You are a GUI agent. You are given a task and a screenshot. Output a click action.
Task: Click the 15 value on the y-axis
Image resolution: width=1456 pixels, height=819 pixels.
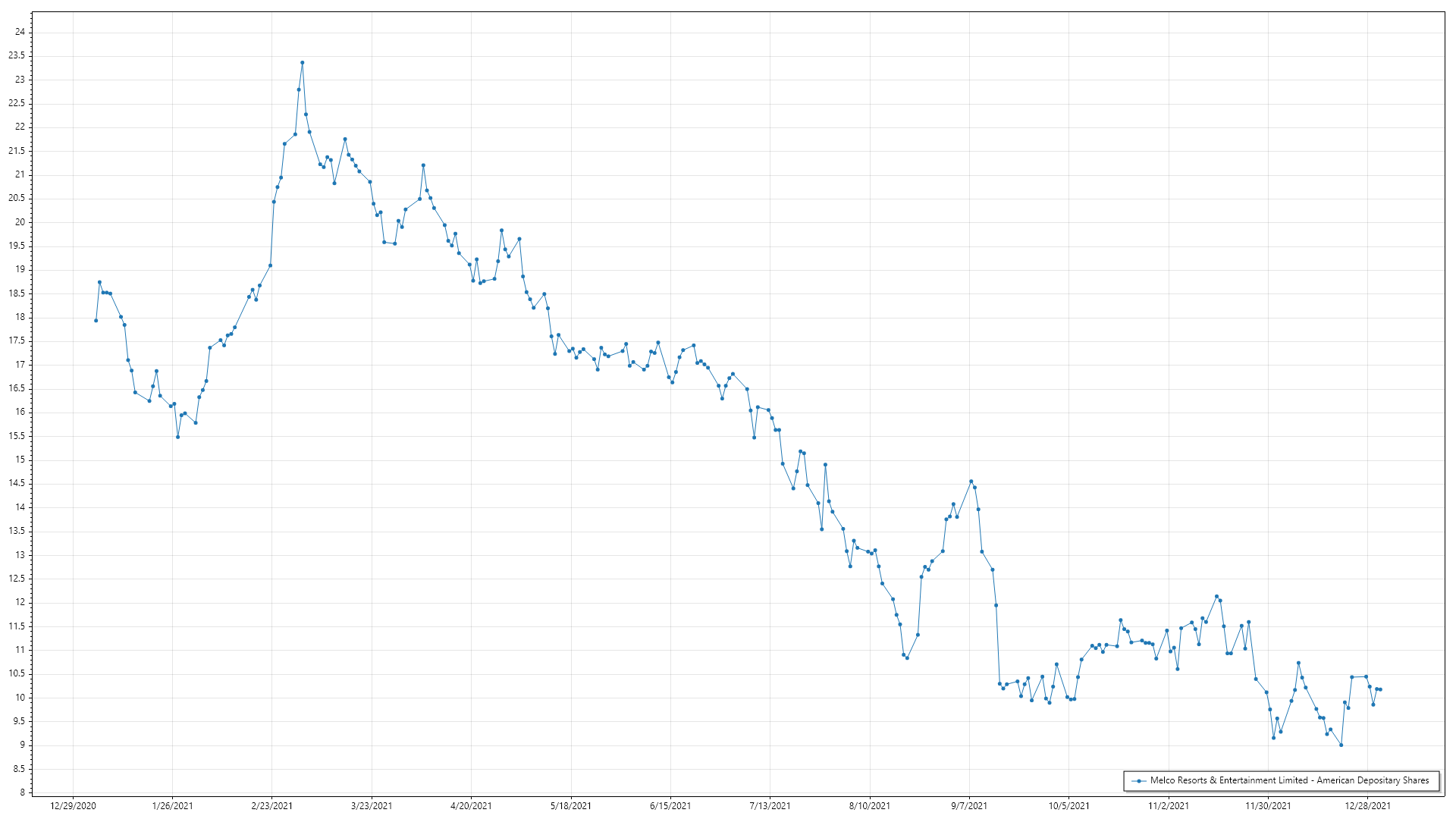[20, 460]
